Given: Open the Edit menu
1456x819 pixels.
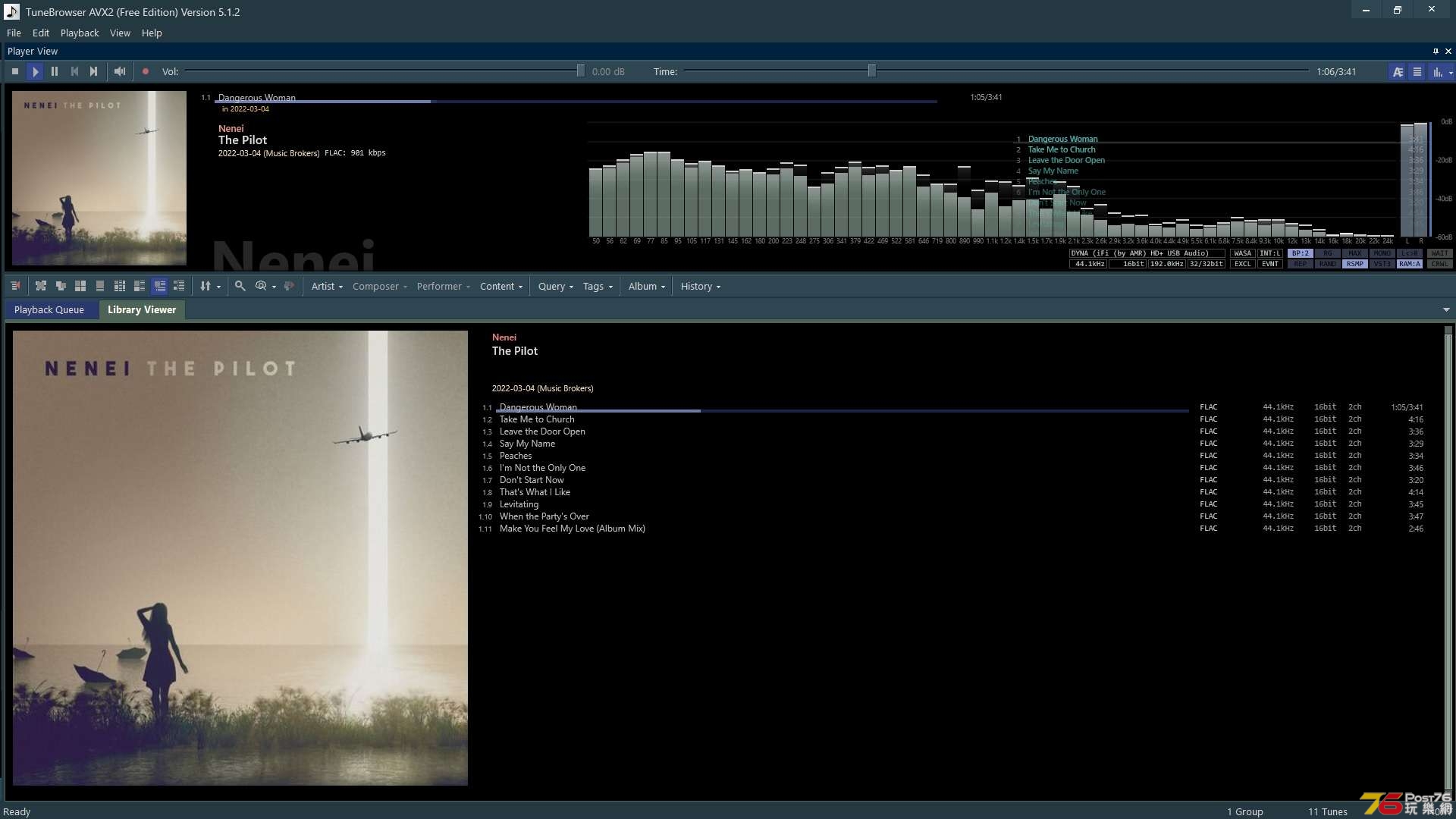Looking at the screenshot, I should pos(41,33).
